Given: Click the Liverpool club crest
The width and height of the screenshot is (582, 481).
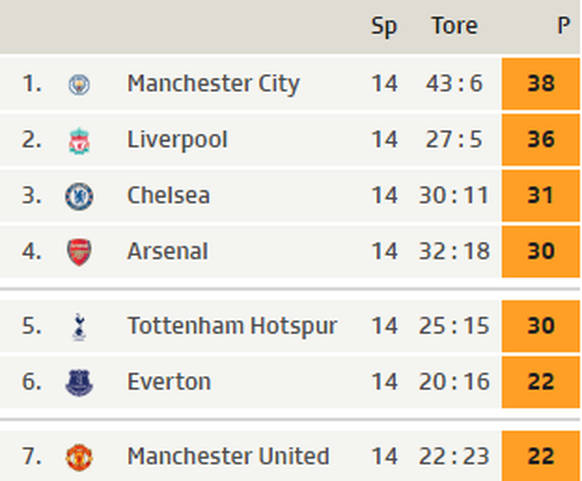Looking at the screenshot, I should tap(79, 141).
